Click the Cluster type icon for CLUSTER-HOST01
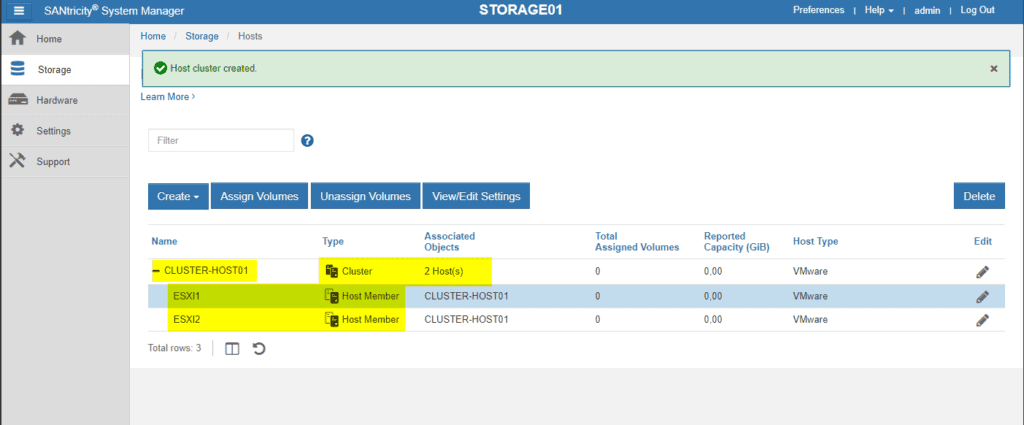This screenshot has height=425, width=1024. click(x=331, y=271)
